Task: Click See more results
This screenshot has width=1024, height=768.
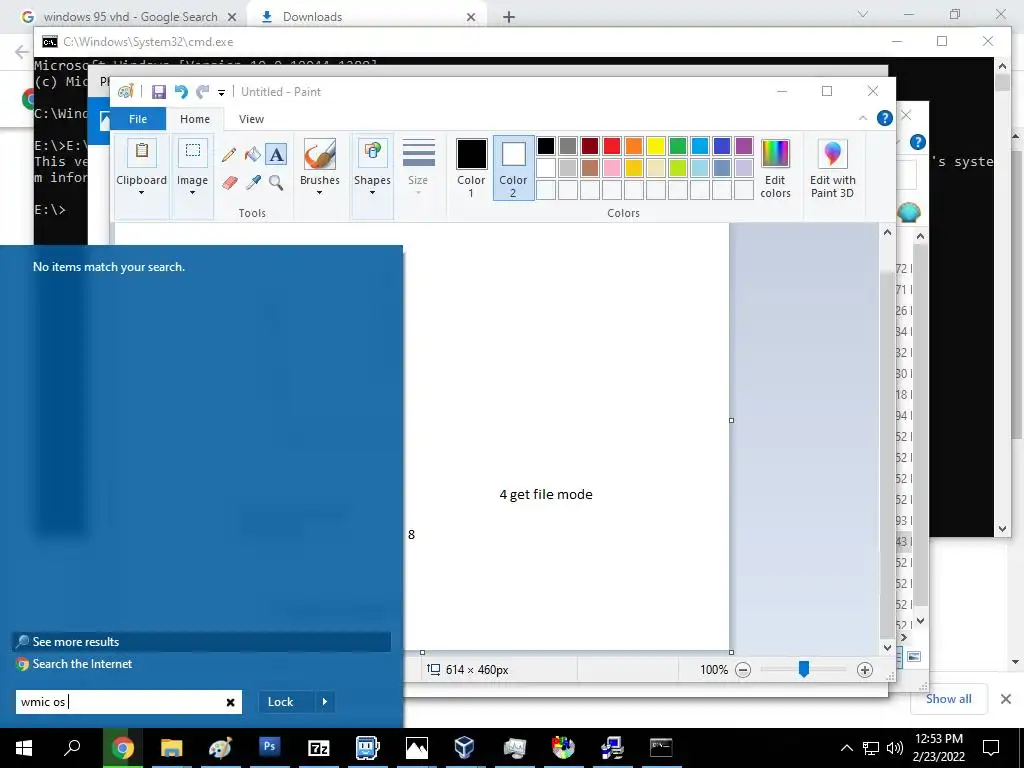Action: [x=201, y=641]
